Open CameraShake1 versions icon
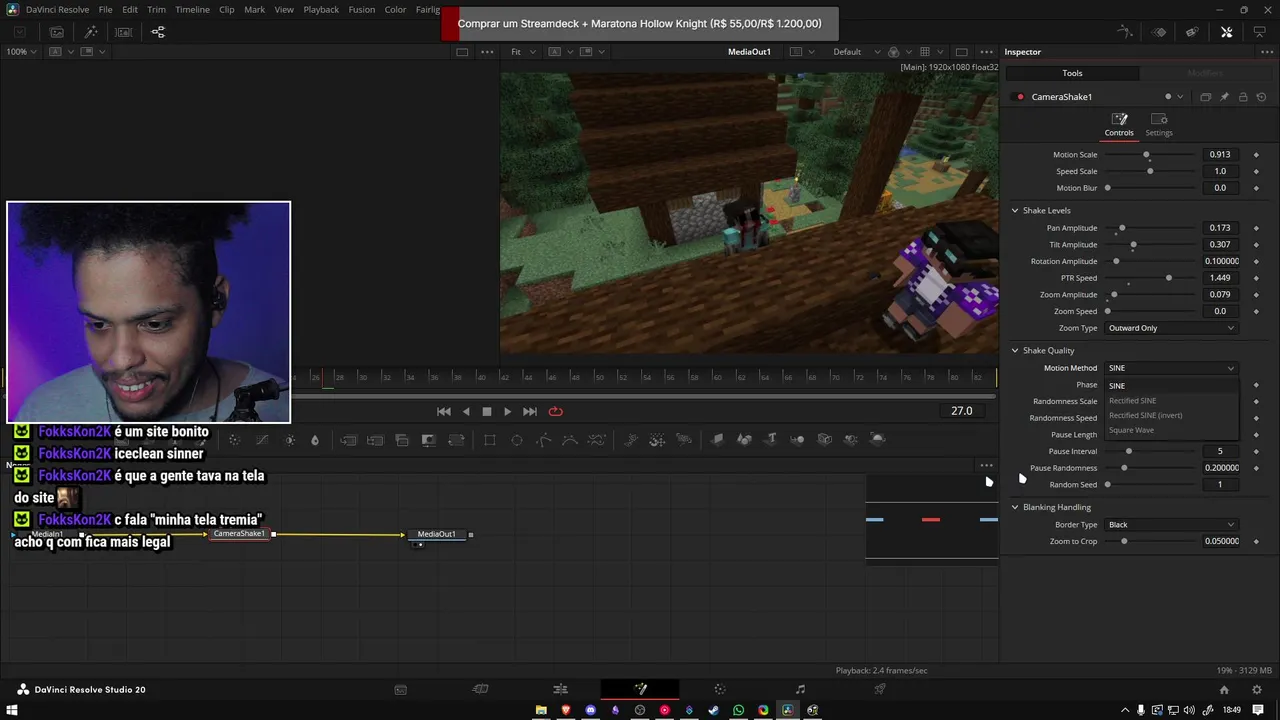This screenshot has width=1280, height=720. [1205, 97]
